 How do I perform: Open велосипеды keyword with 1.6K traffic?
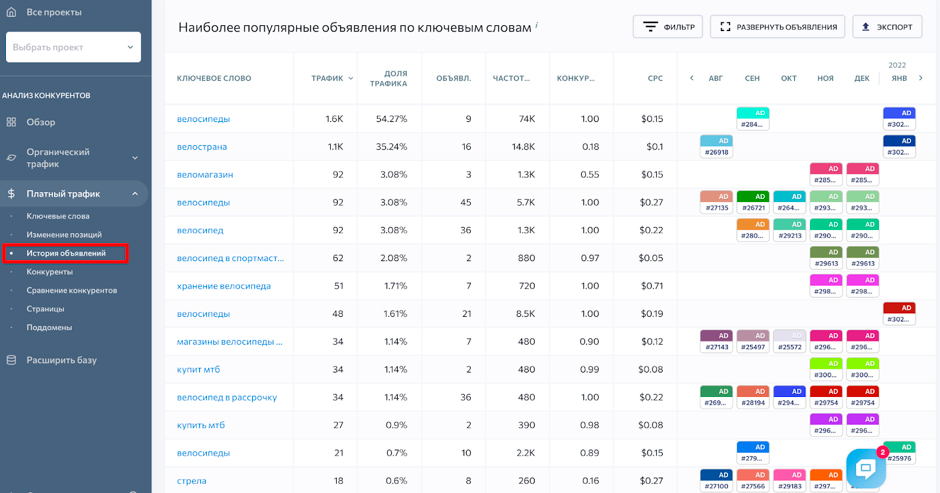click(203, 119)
